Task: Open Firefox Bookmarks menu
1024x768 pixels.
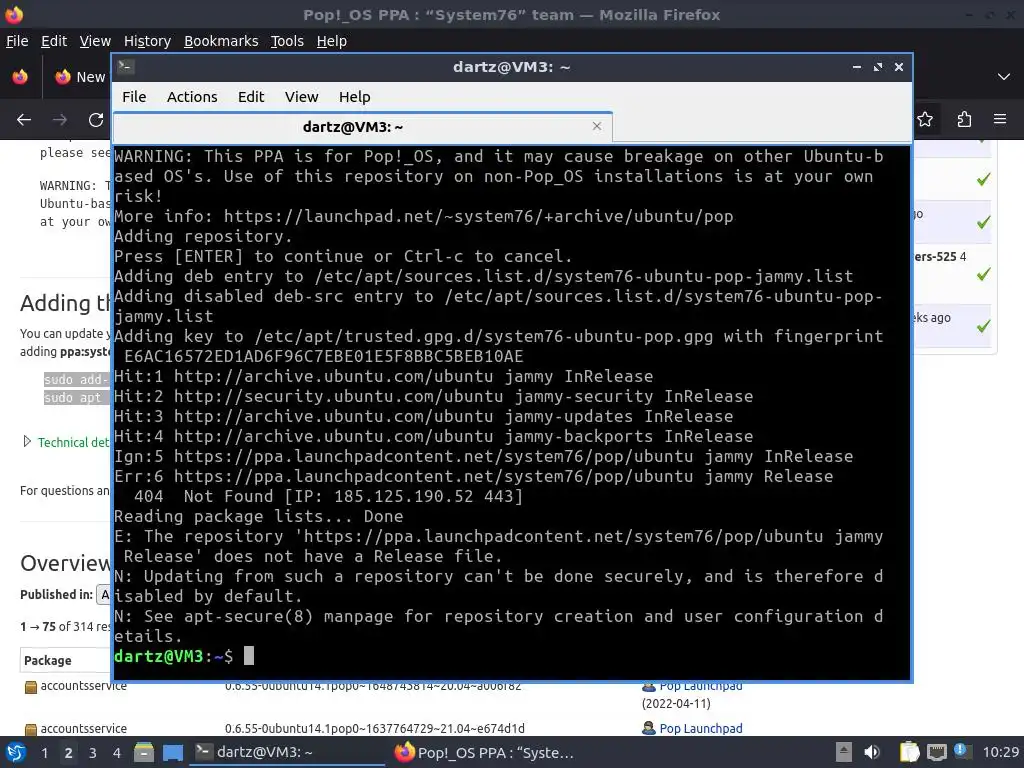Action: click(x=221, y=41)
